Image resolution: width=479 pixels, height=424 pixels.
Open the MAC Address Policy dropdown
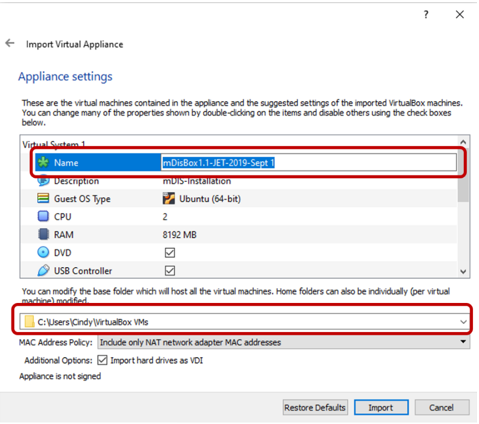463,342
